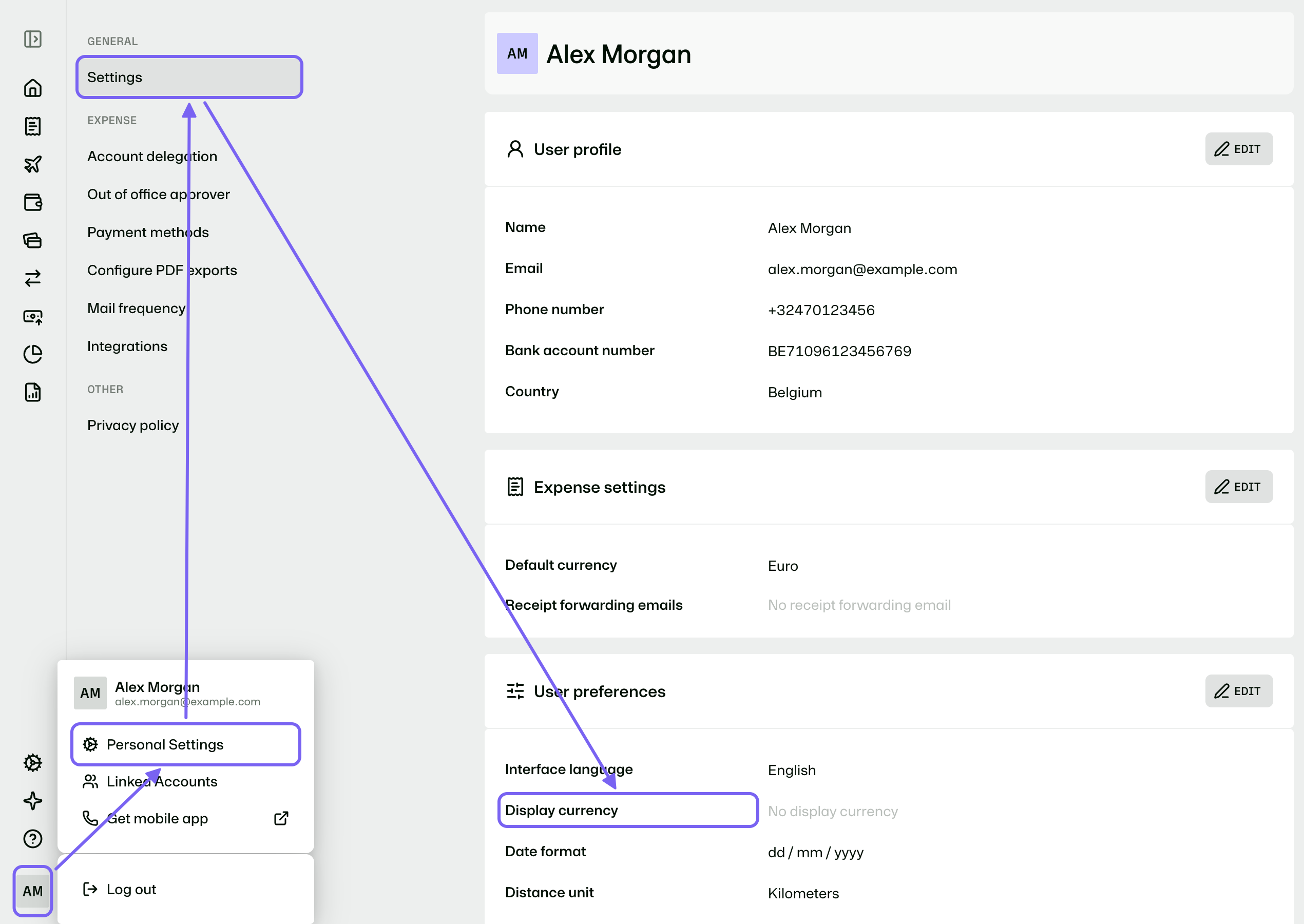This screenshot has width=1304, height=924.
Task: Open the travel airplane icon in the sidebar
Action: pos(32,164)
